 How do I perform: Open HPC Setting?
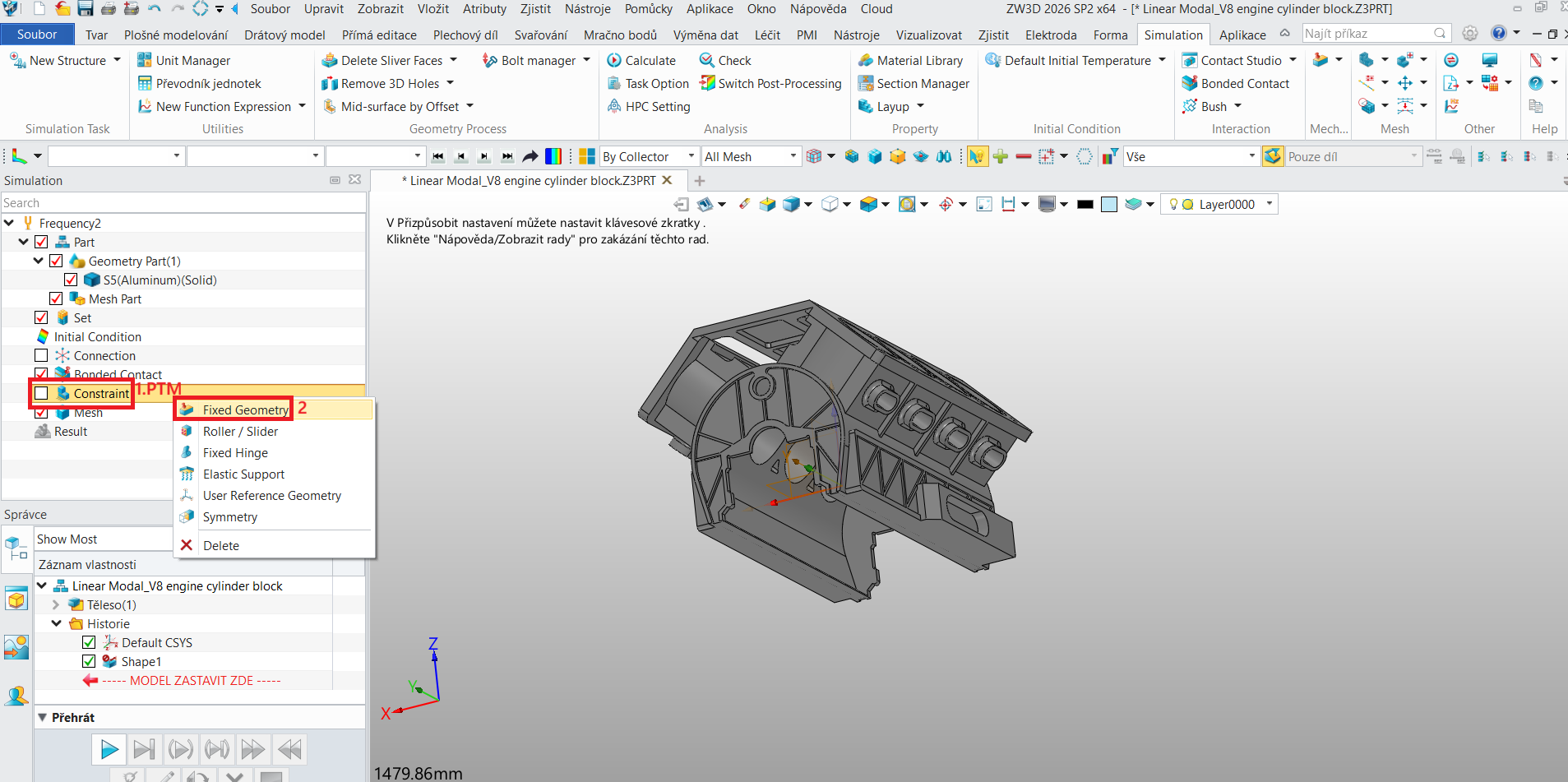point(649,106)
